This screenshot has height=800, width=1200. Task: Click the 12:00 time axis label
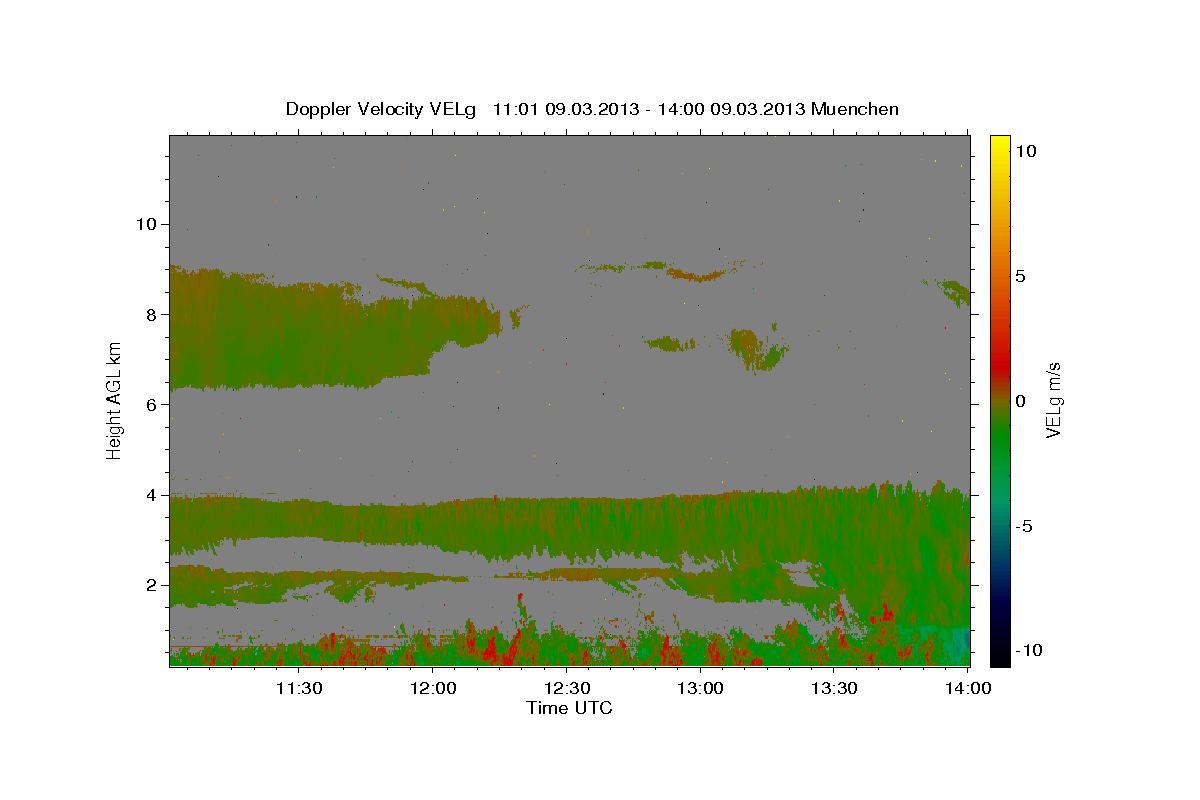coord(433,688)
